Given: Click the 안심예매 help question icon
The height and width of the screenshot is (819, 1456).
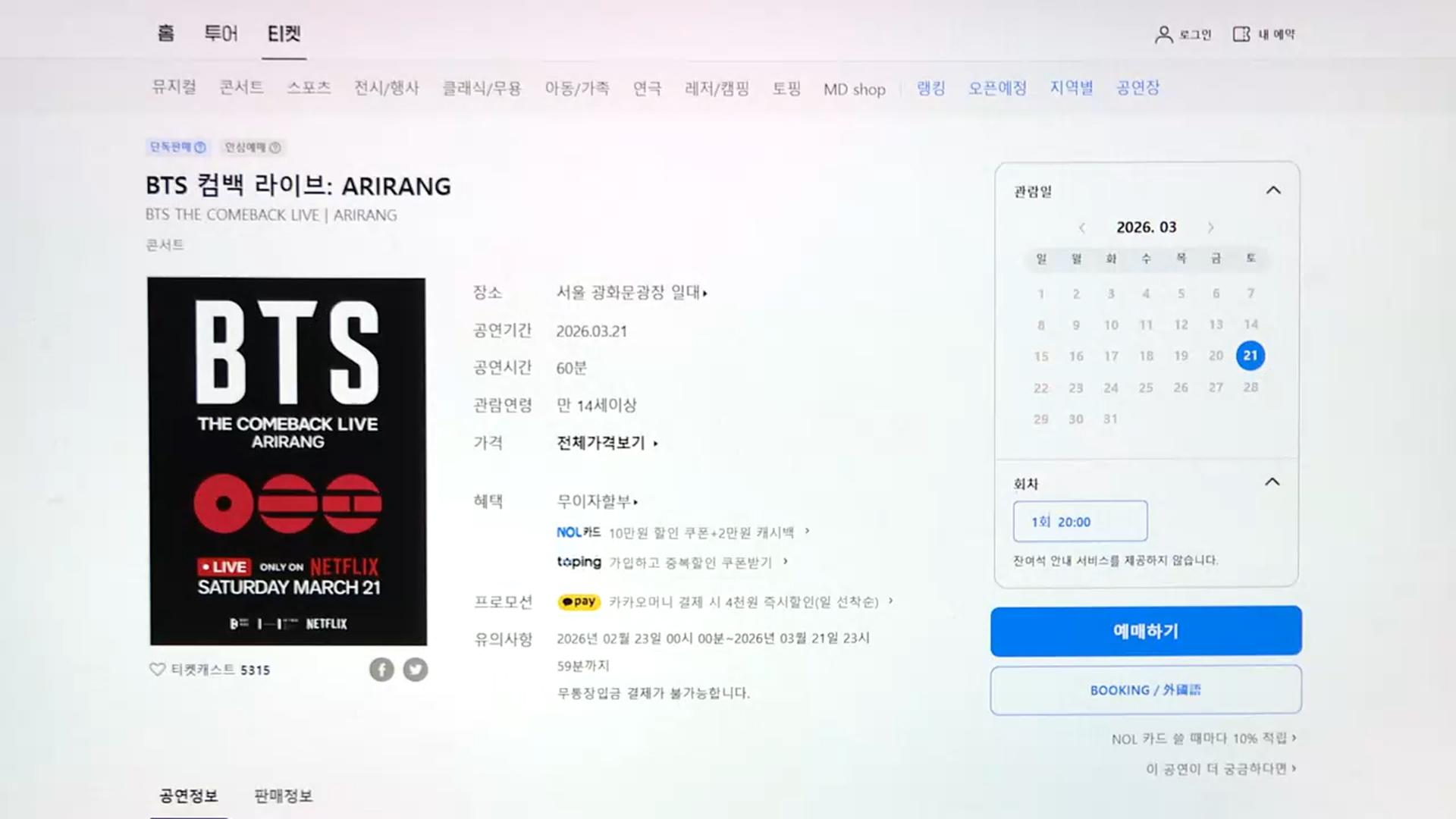Looking at the screenshot, I should coord(275,147).
